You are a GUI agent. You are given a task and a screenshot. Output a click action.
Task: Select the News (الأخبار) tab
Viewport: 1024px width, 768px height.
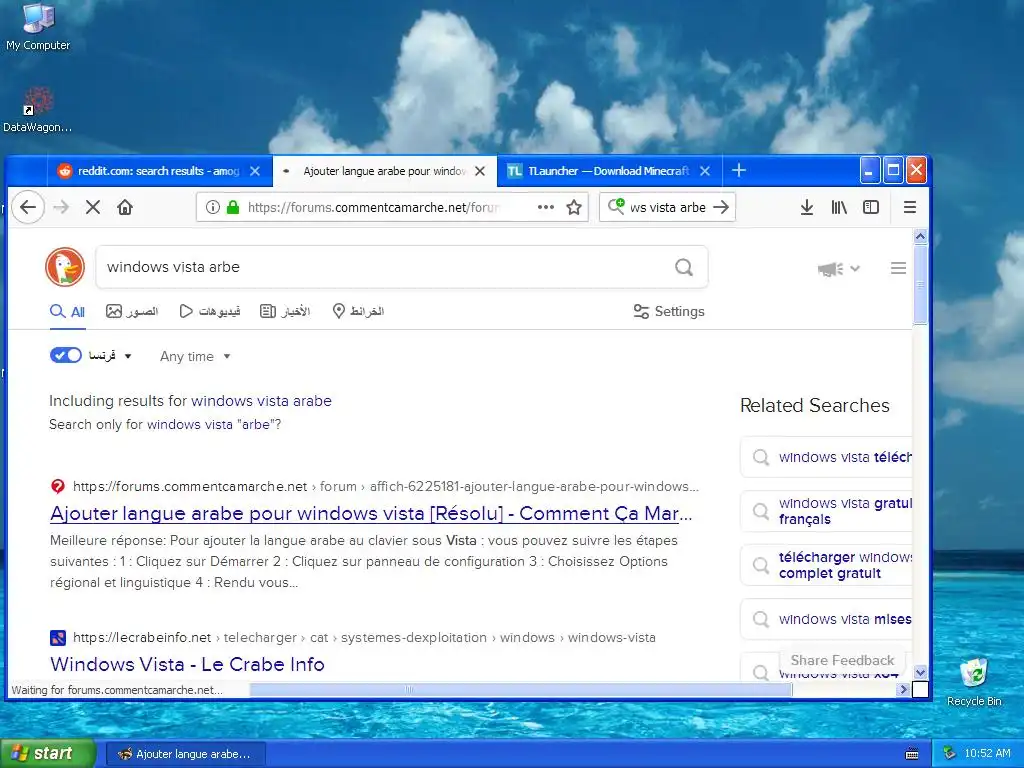click(285, 312)
